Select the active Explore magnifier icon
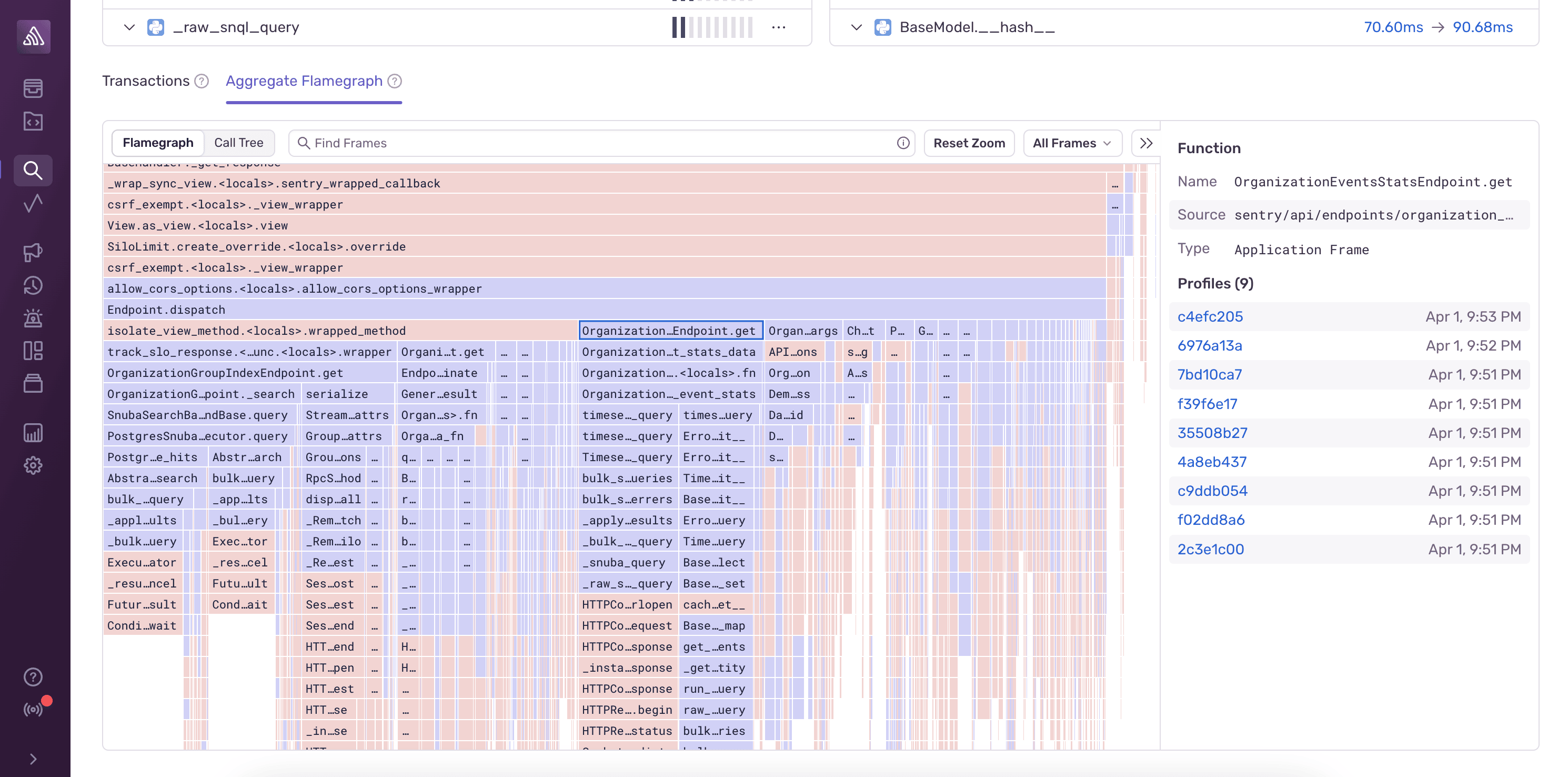The height and width of the screenshot is (777, 1568). click(33, 171)
